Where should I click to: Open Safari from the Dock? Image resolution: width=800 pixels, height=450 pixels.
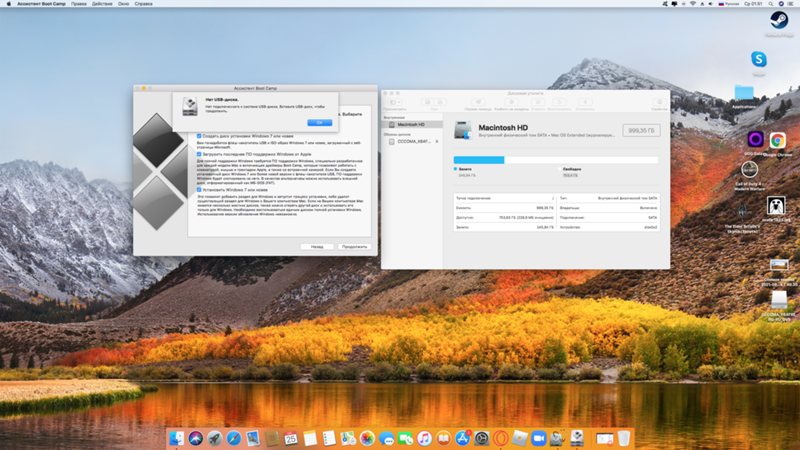(234, 438)
